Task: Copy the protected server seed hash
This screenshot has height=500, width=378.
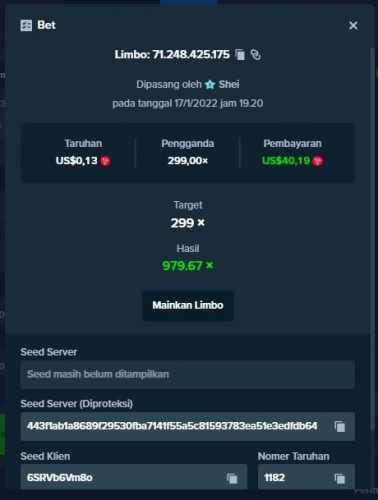Action: tap(340, 426)
